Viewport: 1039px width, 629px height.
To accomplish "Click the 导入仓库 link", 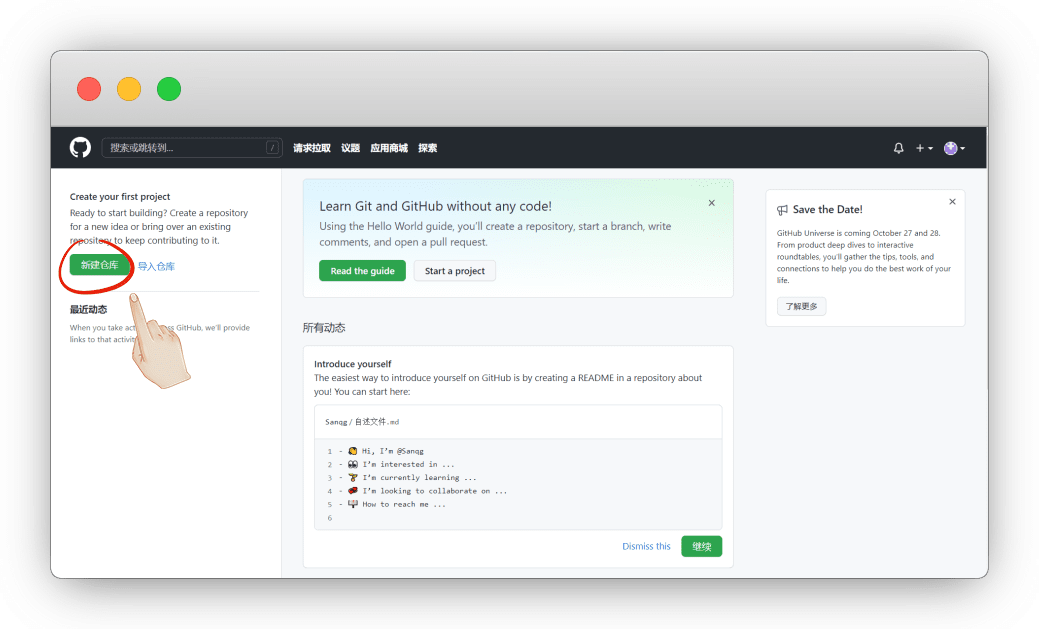I will pyautogui.click(x=157, y=266).
